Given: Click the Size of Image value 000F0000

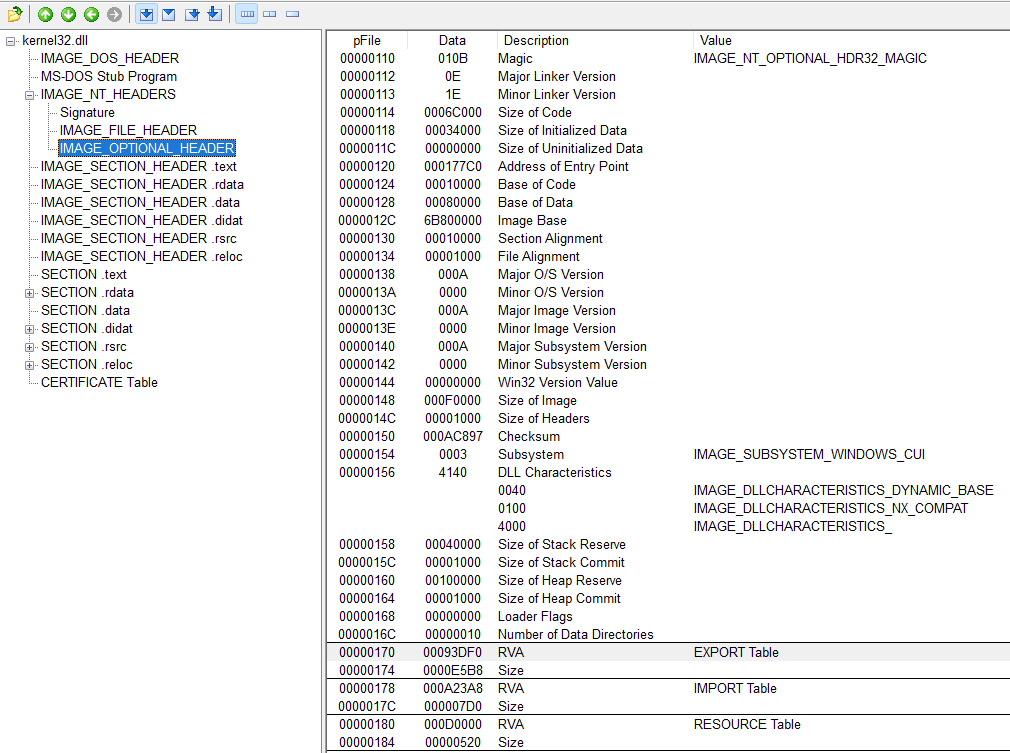Looking at the screenshot, I should [x=452, y=401].
